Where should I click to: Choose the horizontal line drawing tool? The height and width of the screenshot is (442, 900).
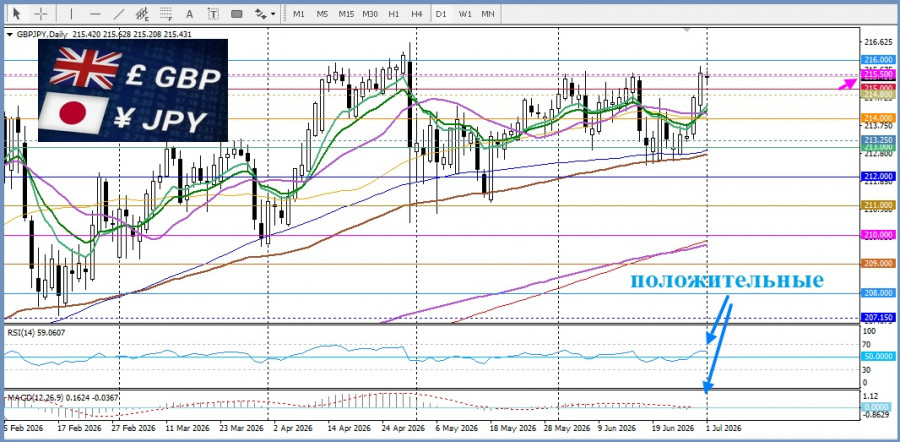point(95,13)
